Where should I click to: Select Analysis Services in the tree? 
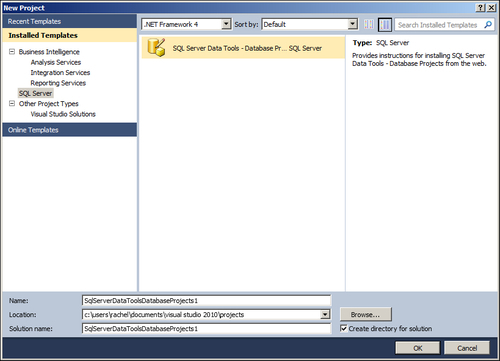56,62
